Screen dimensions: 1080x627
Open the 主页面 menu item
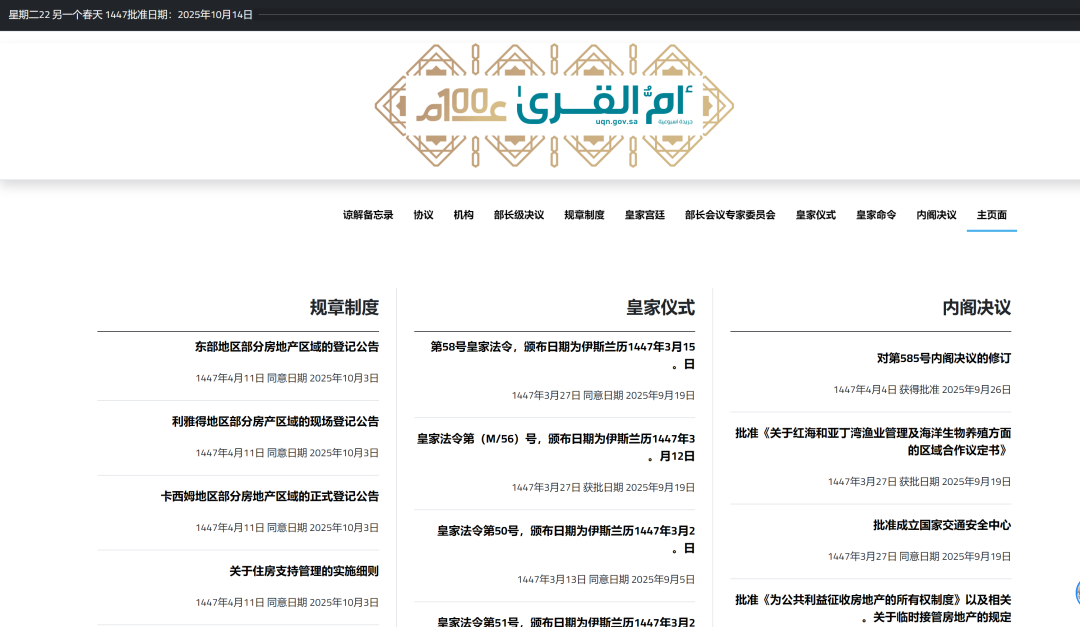click(991, 215)
